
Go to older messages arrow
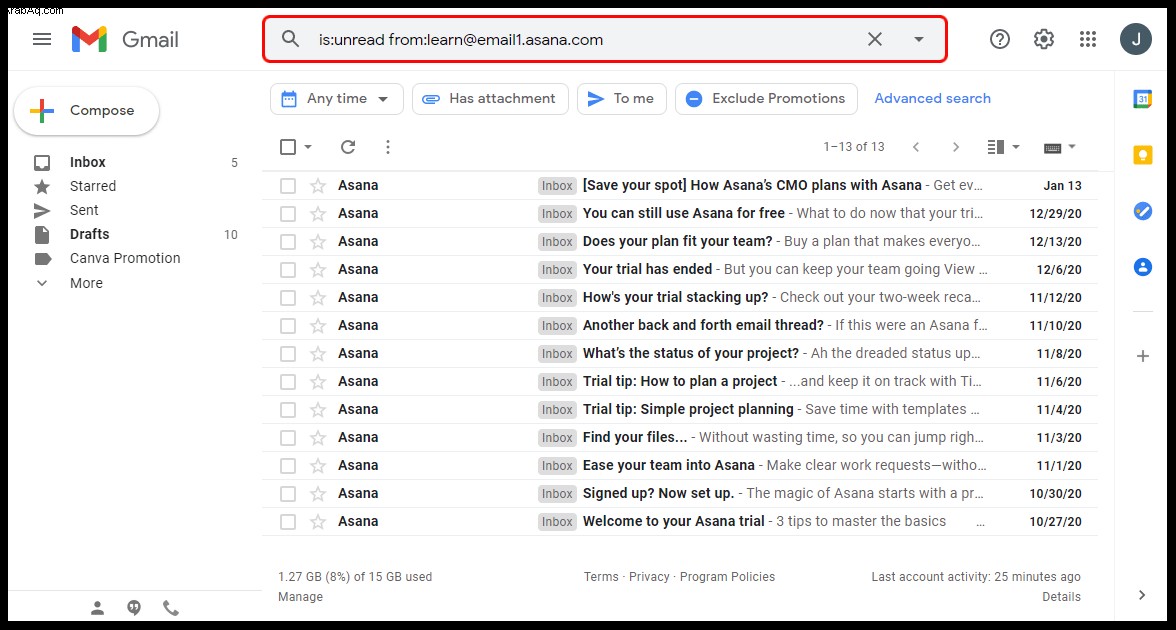pos(956,147)
